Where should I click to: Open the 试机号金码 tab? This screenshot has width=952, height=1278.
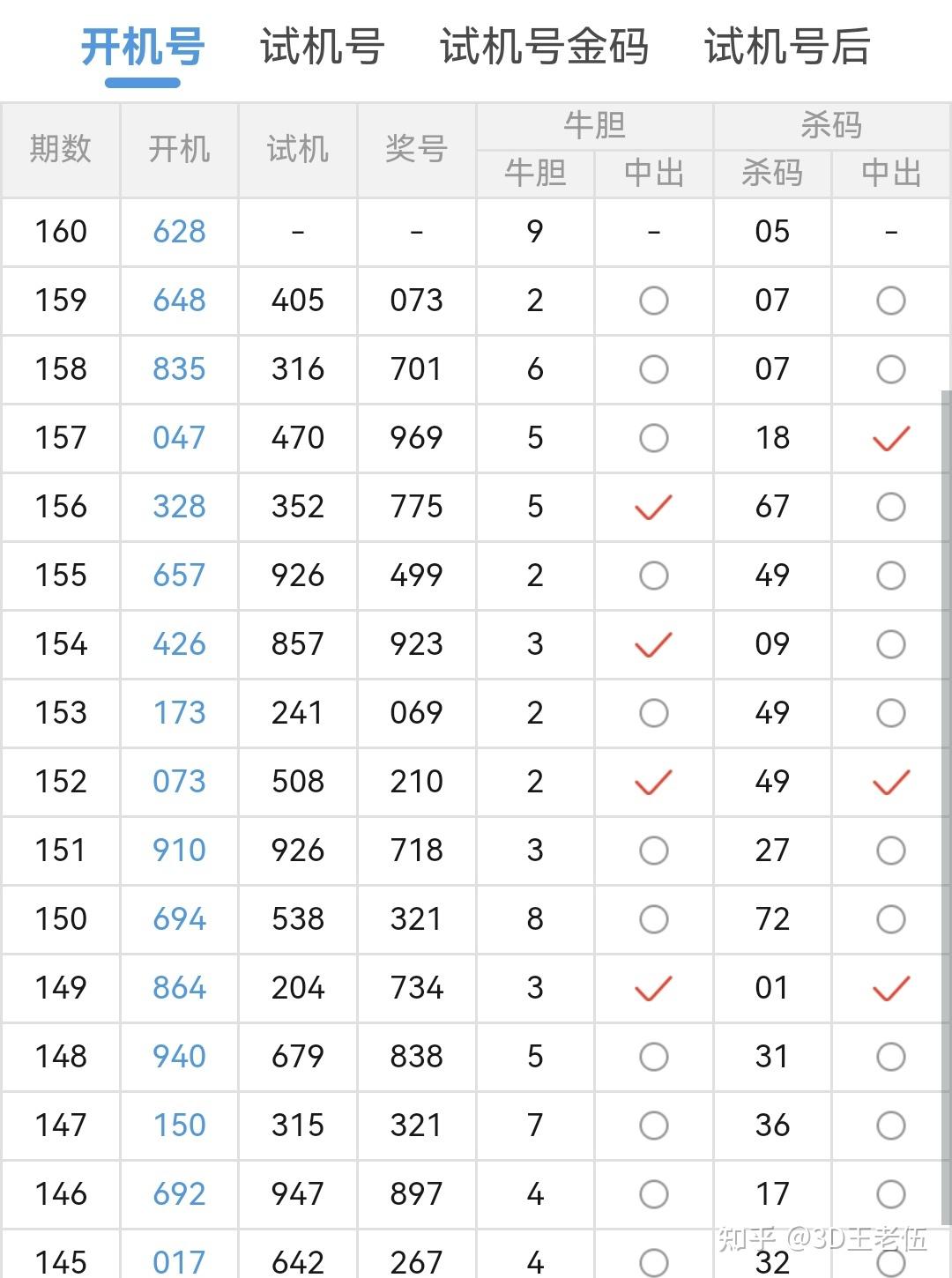(x=544, y=47)
